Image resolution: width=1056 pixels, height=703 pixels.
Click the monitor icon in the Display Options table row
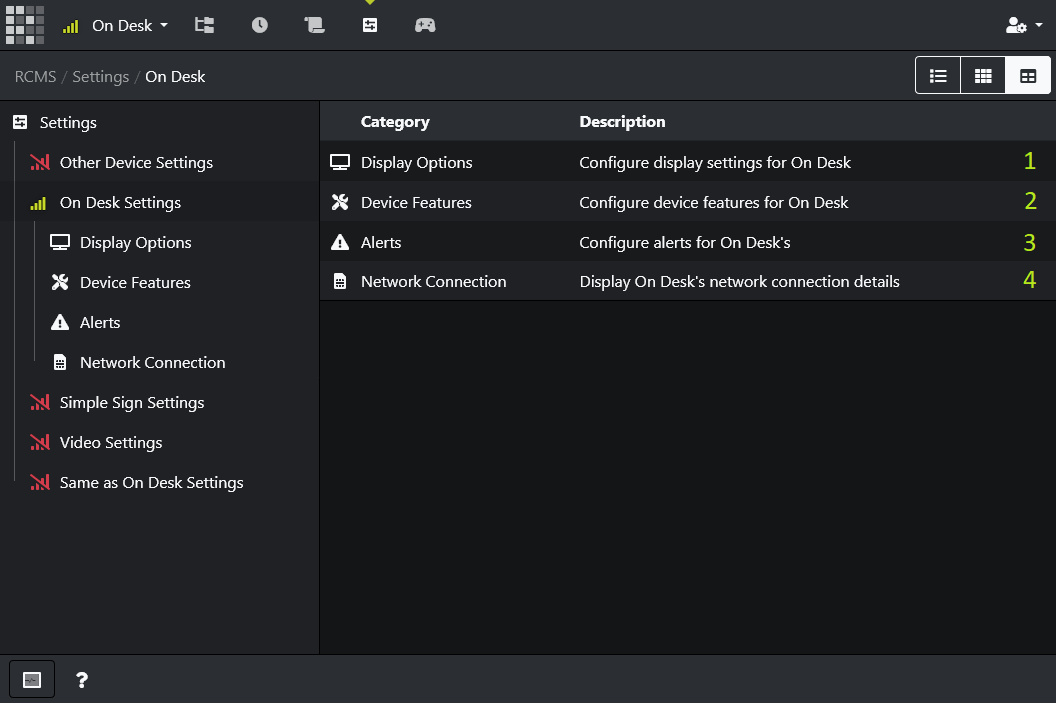(340, 162)
